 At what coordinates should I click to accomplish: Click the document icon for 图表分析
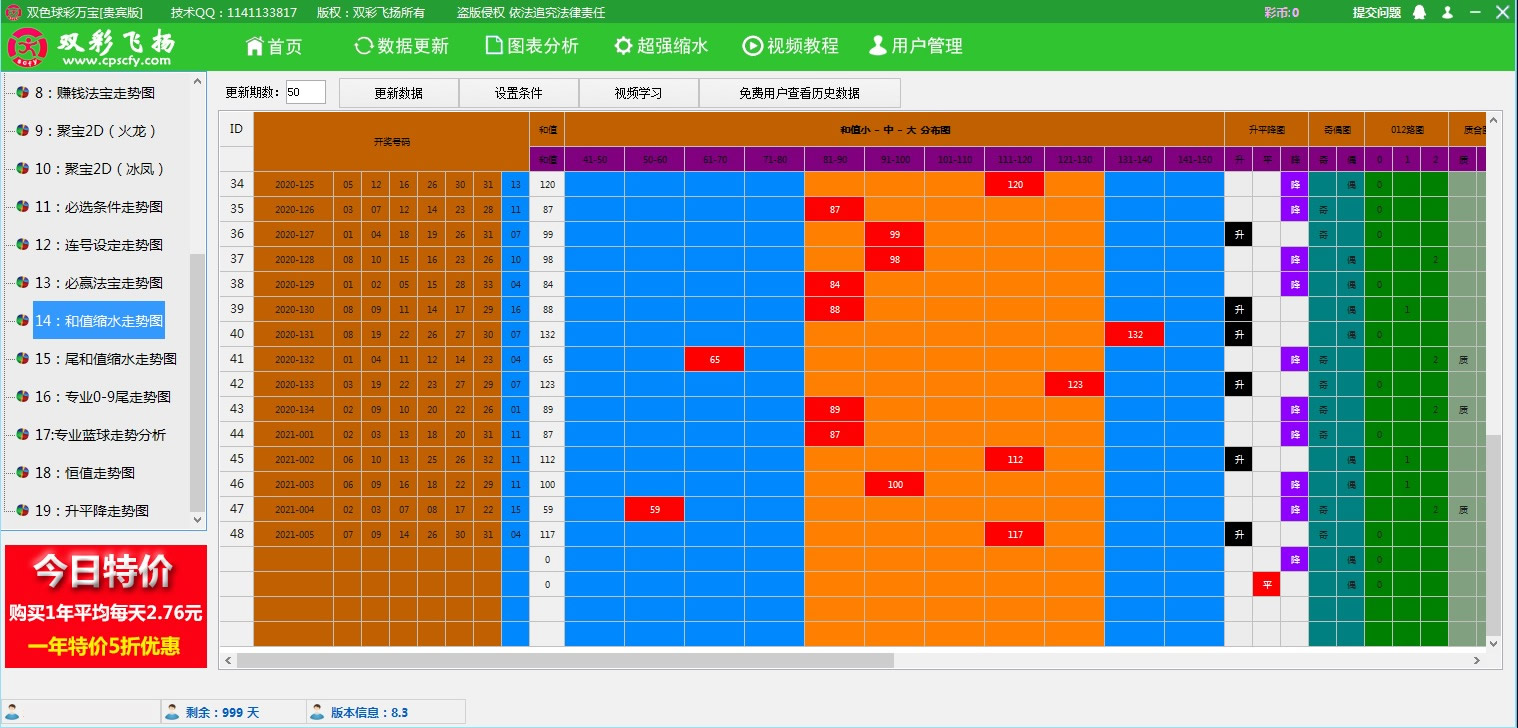[493, 46]
